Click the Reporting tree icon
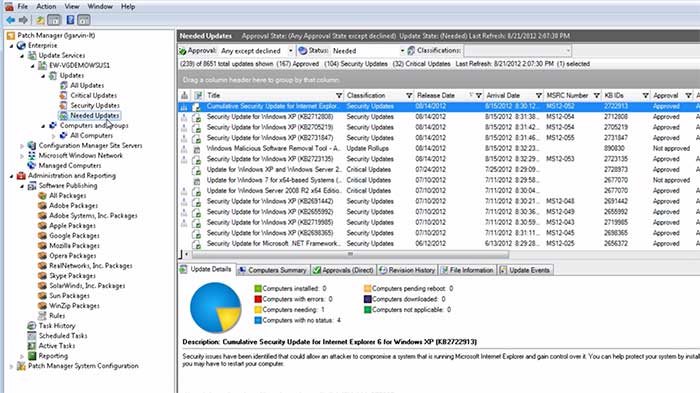 (32, 356)
